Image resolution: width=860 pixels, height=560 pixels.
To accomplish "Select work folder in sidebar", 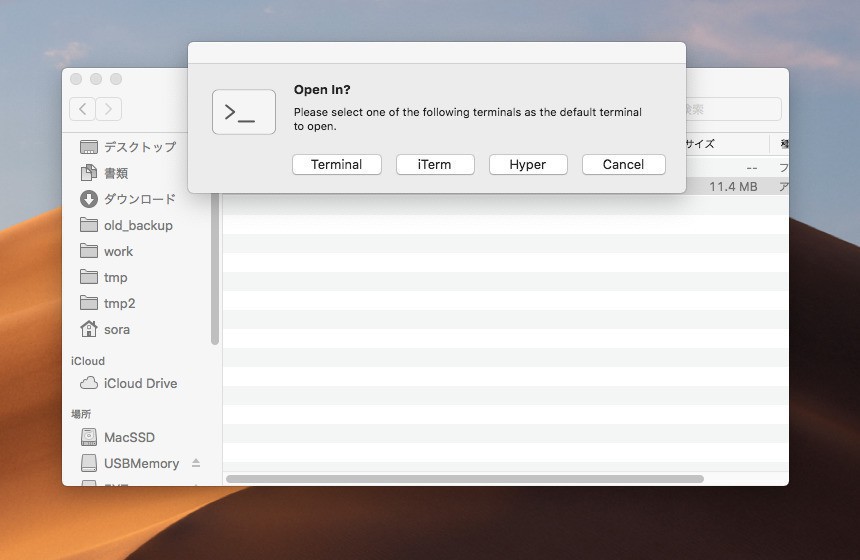I will pos(118,251).
